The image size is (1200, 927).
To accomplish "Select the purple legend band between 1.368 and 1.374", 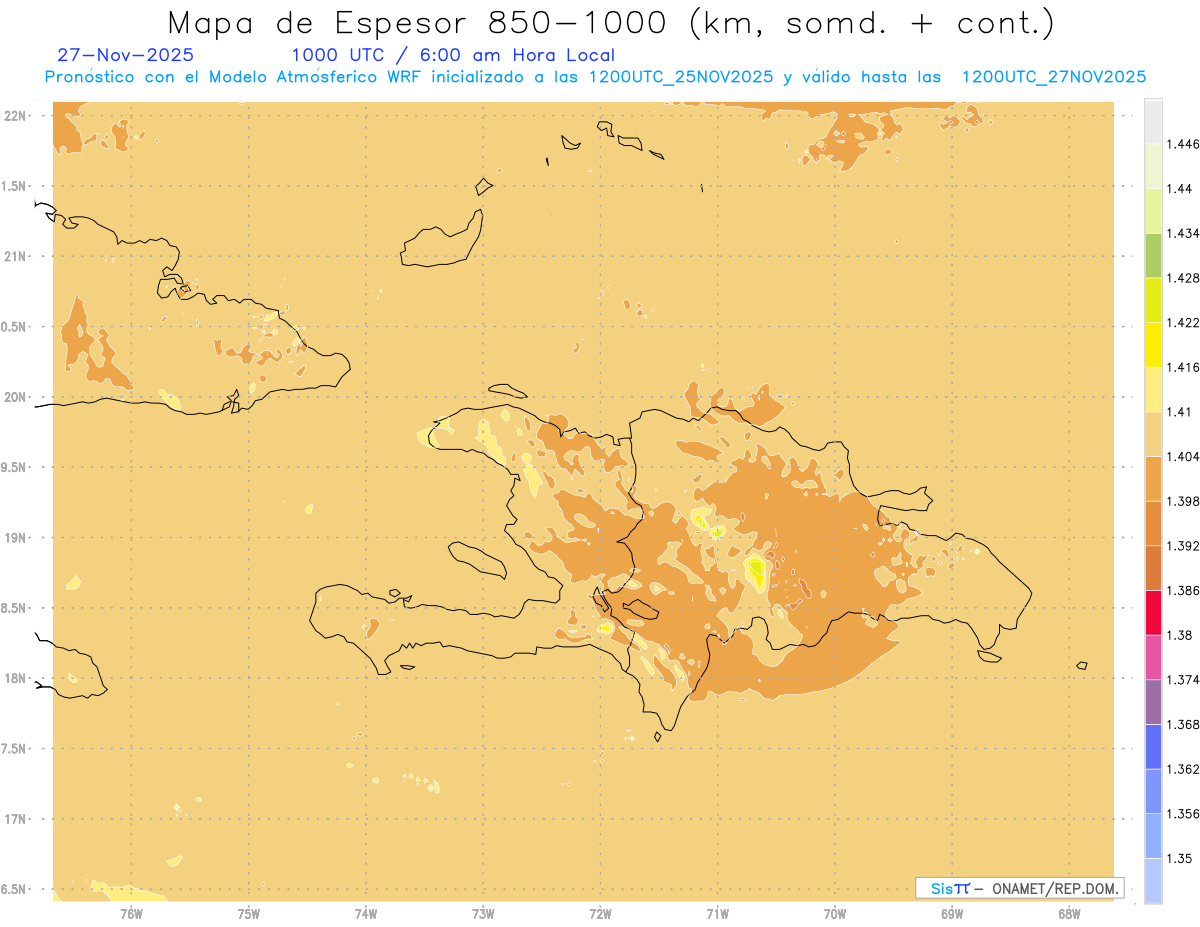I will click(x=1153, y=701).
